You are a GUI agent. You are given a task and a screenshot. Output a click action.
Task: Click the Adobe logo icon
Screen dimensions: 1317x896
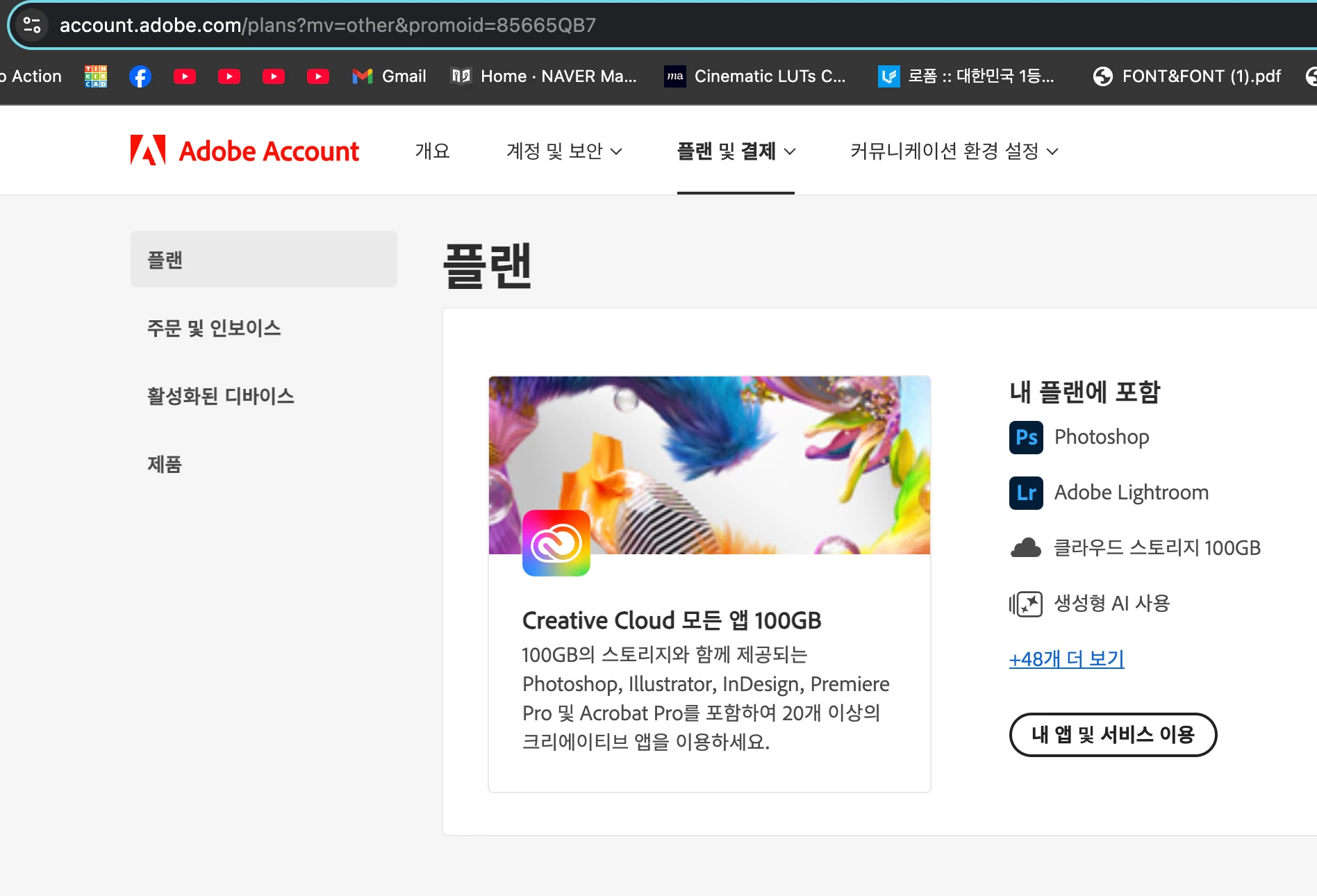tap(148, 150)
